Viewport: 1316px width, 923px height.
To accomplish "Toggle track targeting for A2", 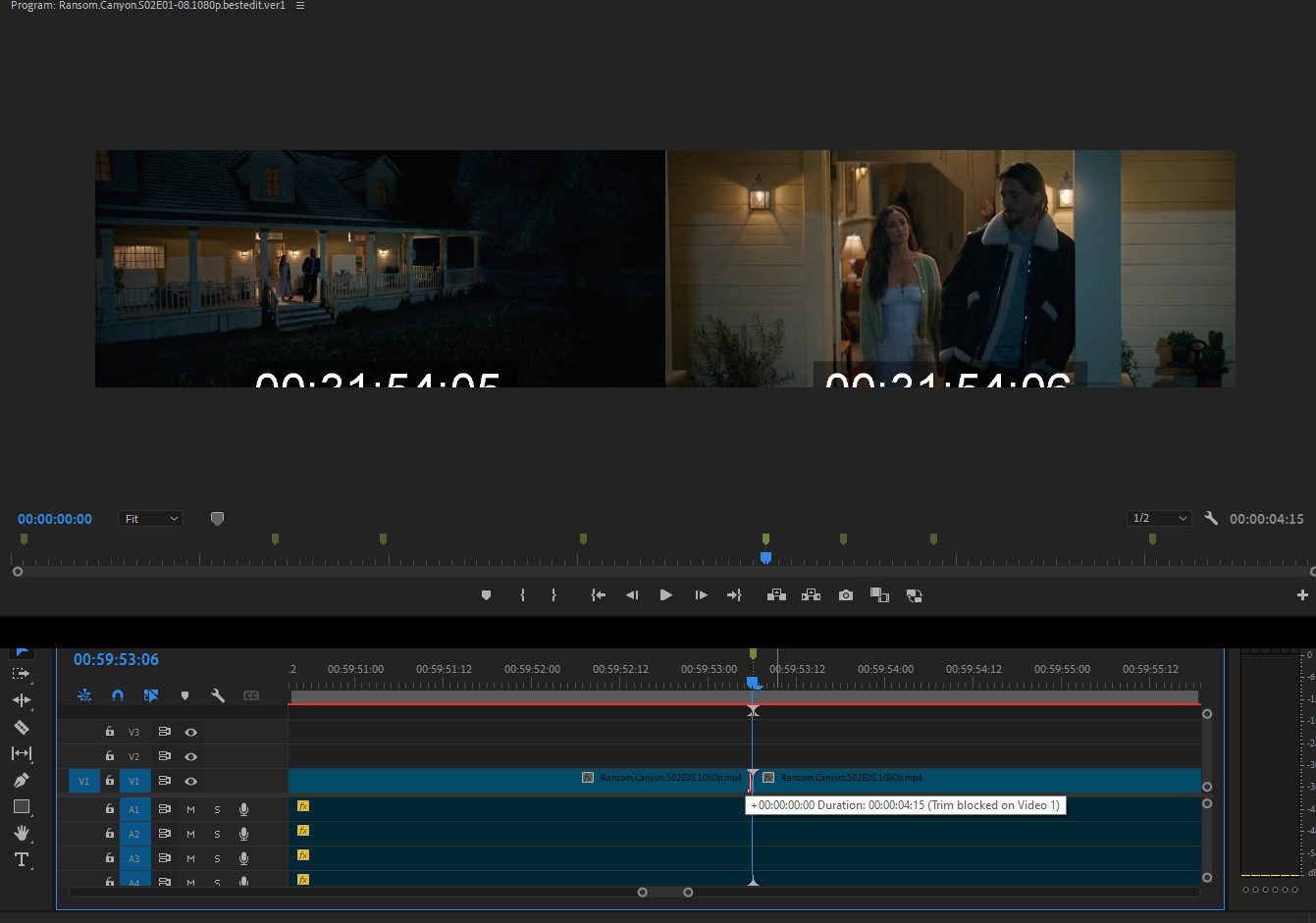I will tap(134, 834).
